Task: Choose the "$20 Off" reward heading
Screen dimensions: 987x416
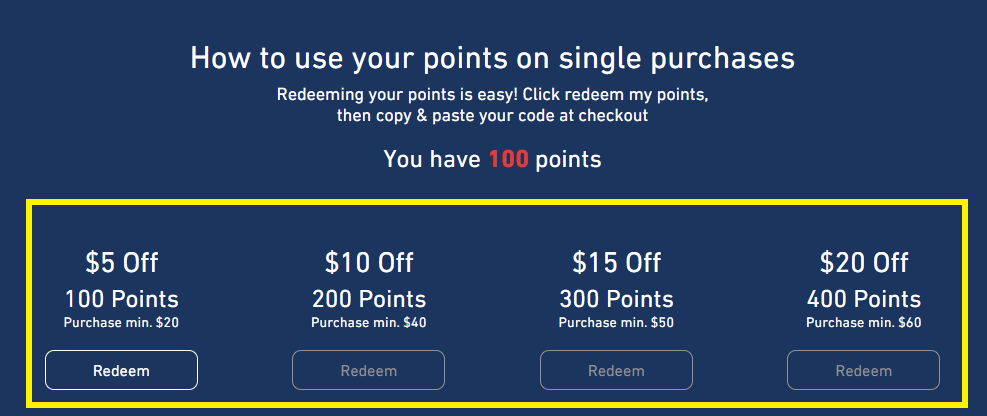Action: point(864,263)
